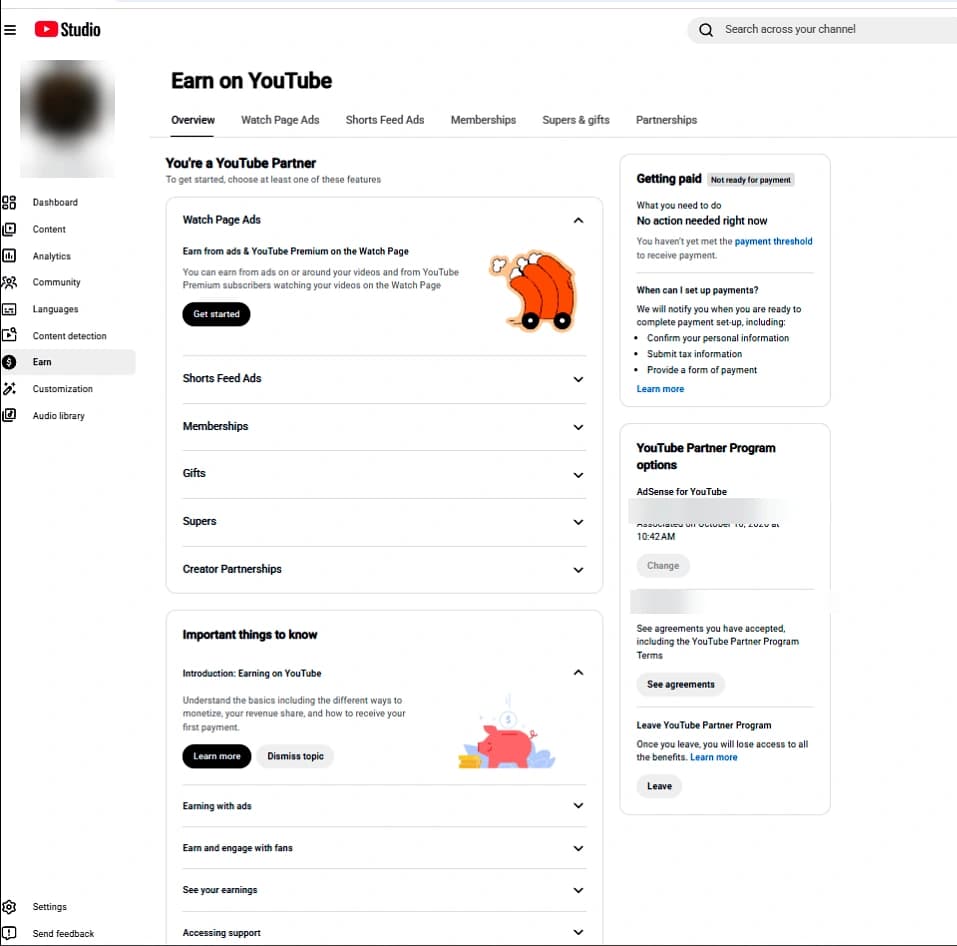Image resolution: width=957 pixels, height=946 pixels.
Task: Click the Change AdSense button
Action: (663, 566)
